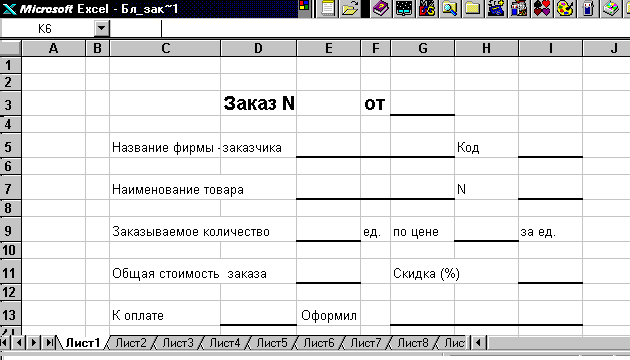Click the cell containing "от"

[375, 103]
